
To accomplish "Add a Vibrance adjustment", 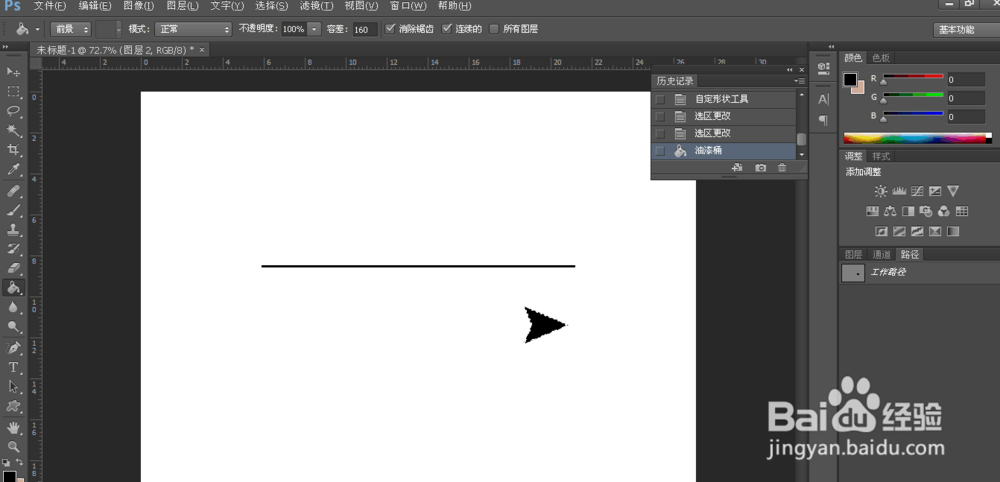I will pos(953,191).
